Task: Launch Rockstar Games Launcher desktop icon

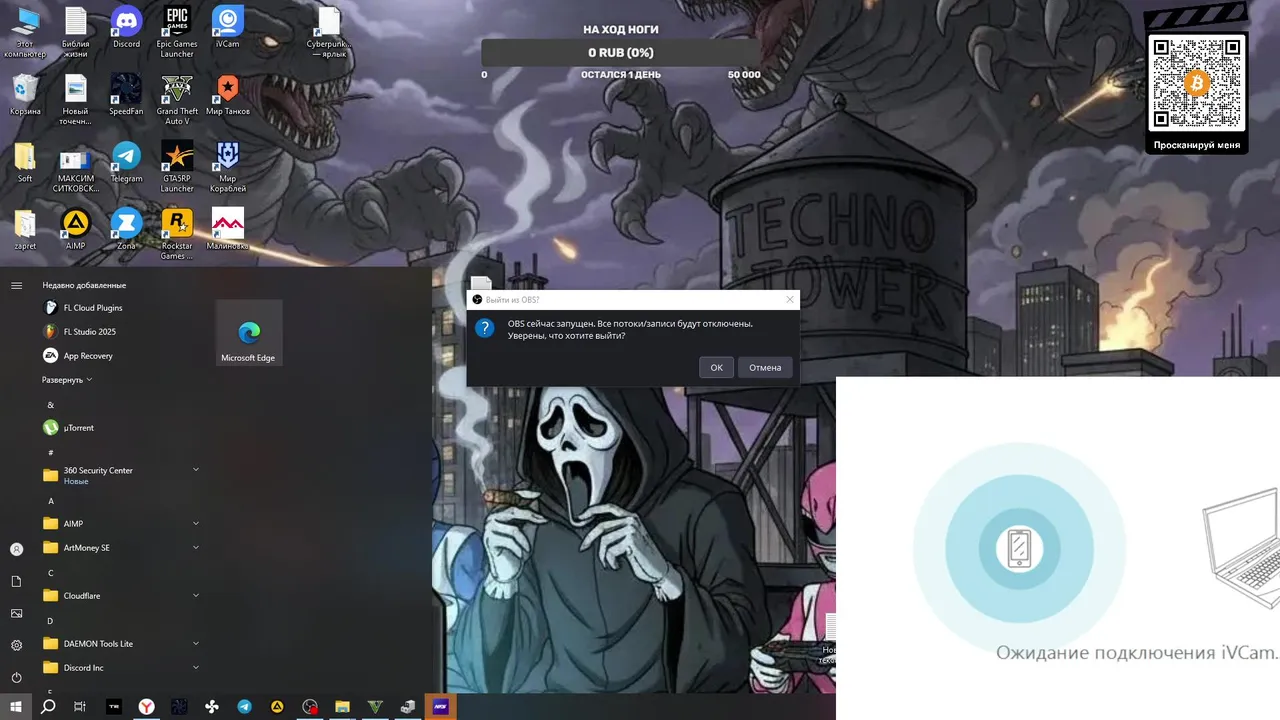Action: (177, 234)
